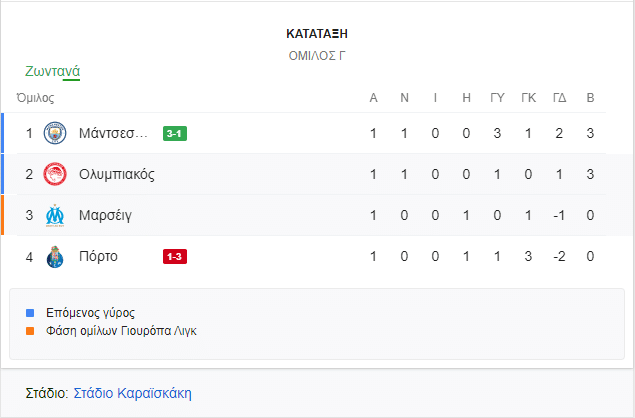Click the Όμιλος column header
This screenshot has height=418, width=635.
[x=35, y=98]
